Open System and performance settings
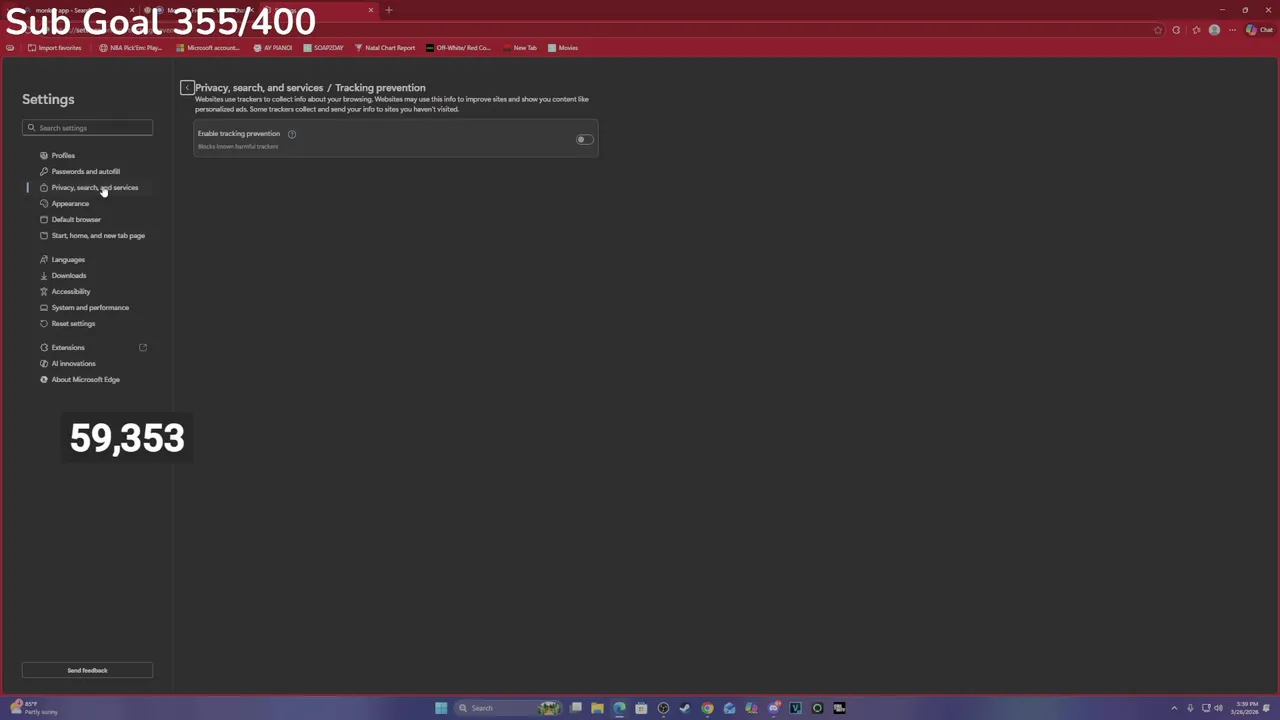The image size is (1280, 720). (90, 307)
